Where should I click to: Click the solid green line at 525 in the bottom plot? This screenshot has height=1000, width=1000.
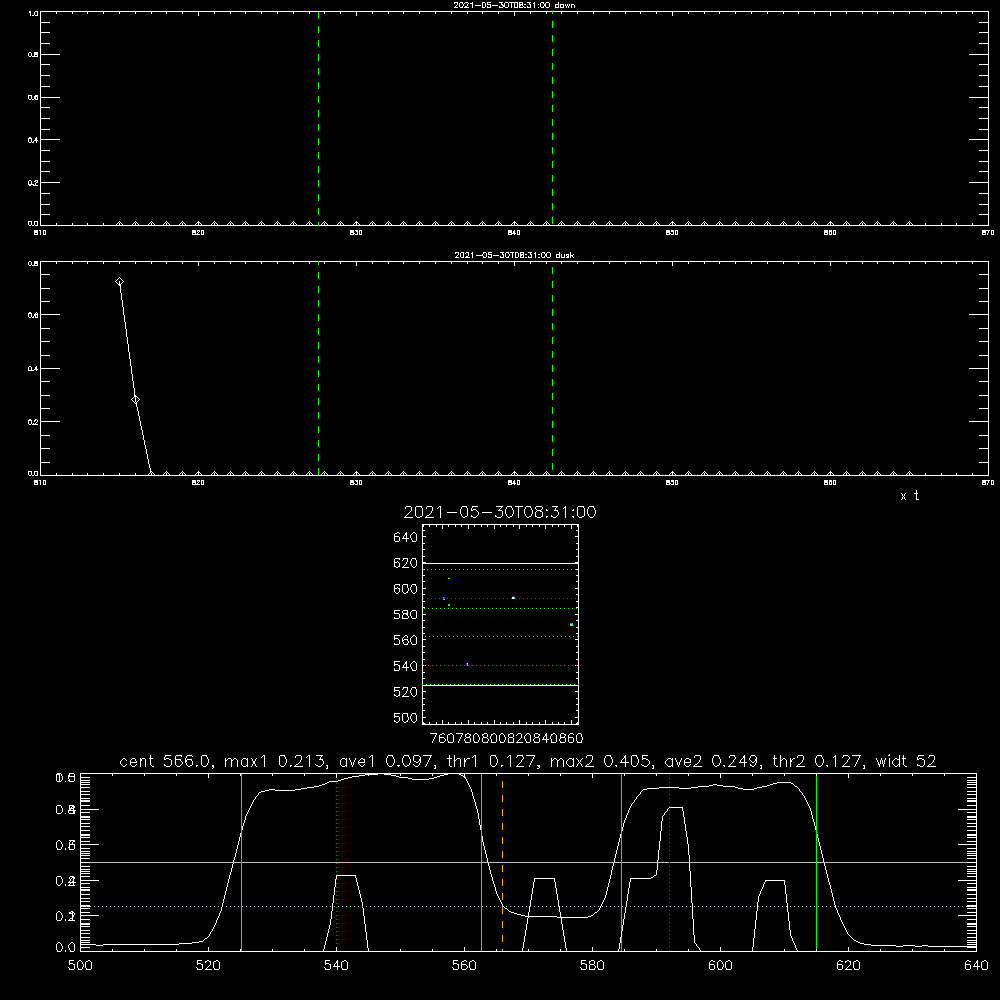click(x=241, y=862)
